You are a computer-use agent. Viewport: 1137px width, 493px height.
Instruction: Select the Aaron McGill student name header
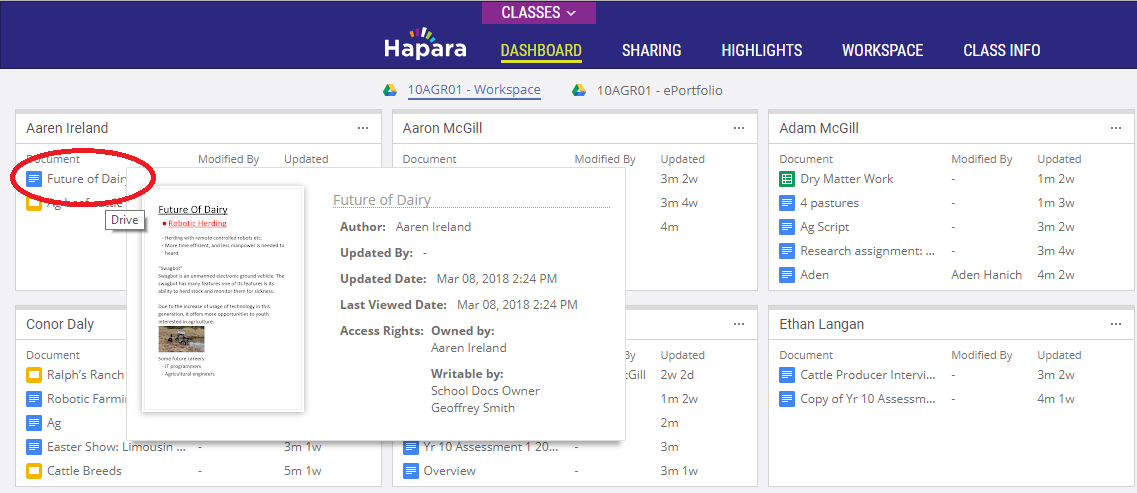coord(442,128)
